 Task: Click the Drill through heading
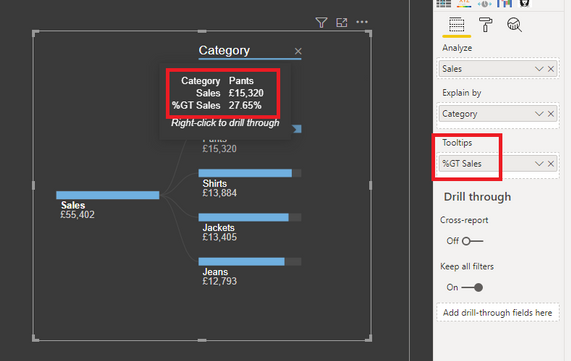[477, 197]
